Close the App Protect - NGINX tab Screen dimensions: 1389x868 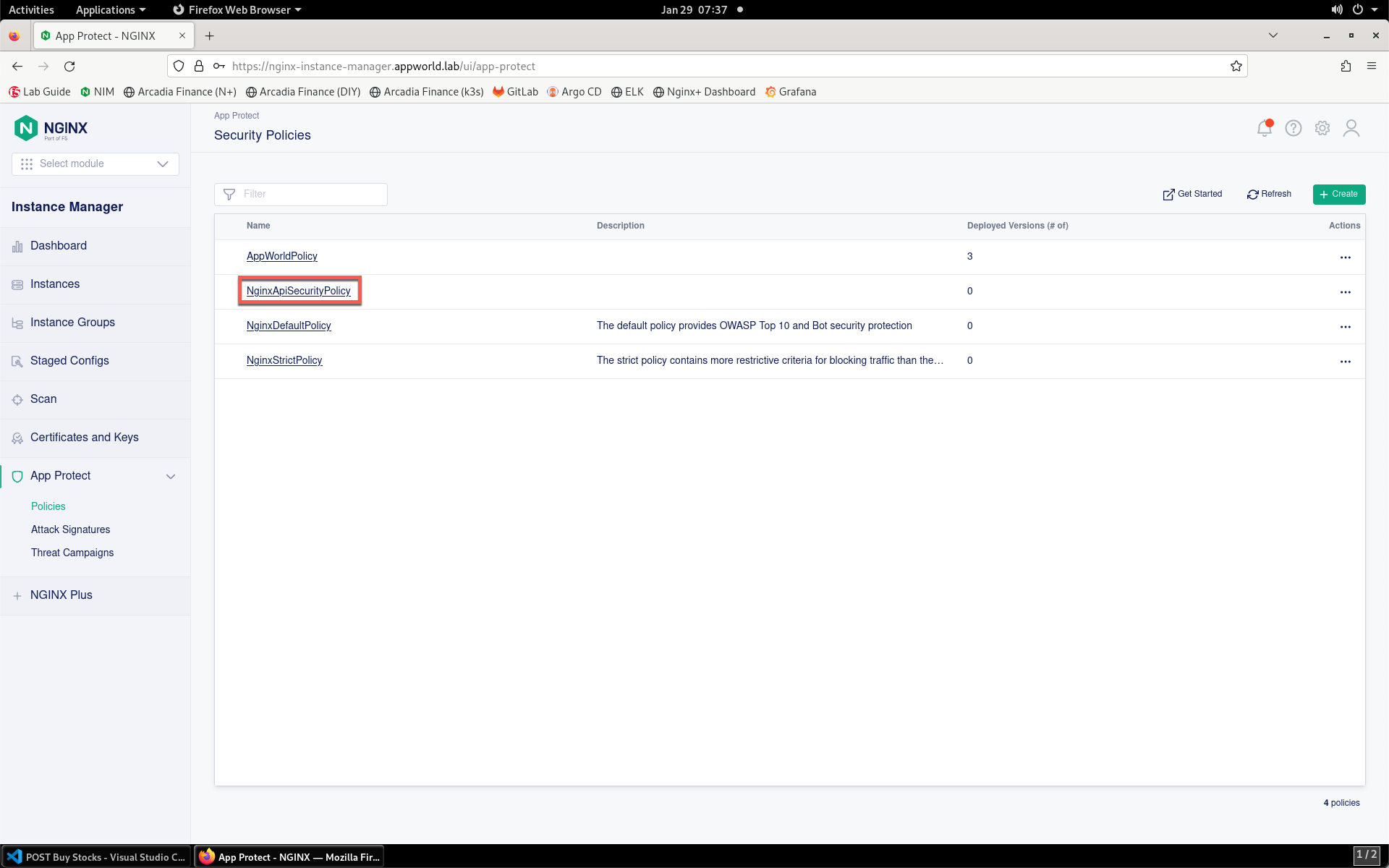[182, 35]
